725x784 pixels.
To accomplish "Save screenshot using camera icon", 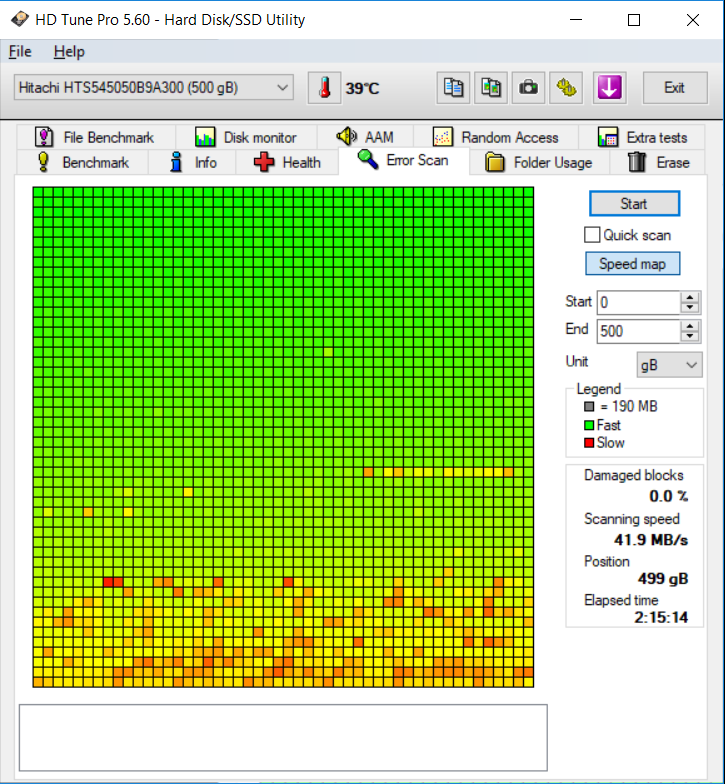I will point(528,88).
